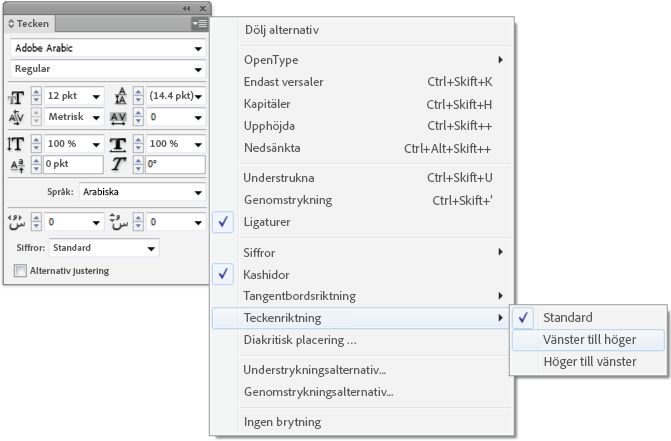Click the vertical scale icon
The height and width of the screenshot is (441, 671).
16,144
